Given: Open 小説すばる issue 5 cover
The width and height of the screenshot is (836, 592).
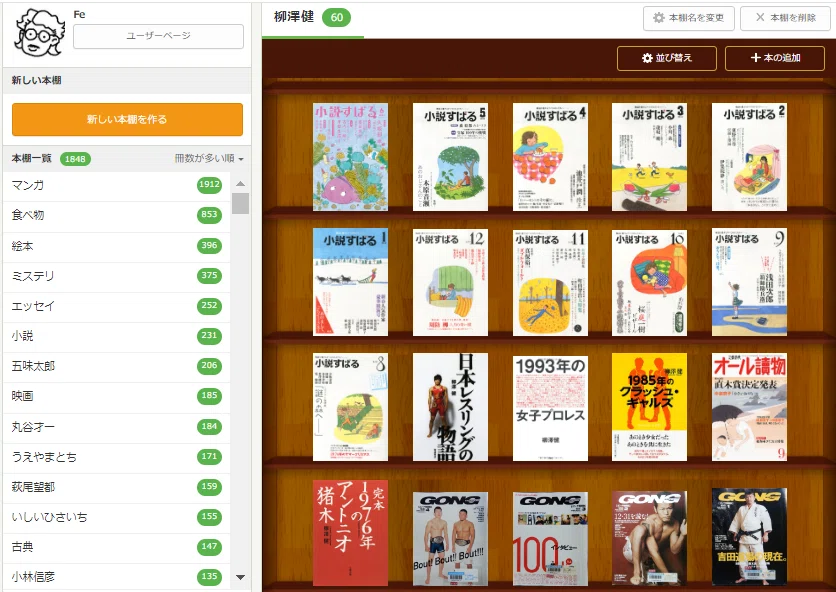Looking at the screenshot, I should click(x=450, y=157).
